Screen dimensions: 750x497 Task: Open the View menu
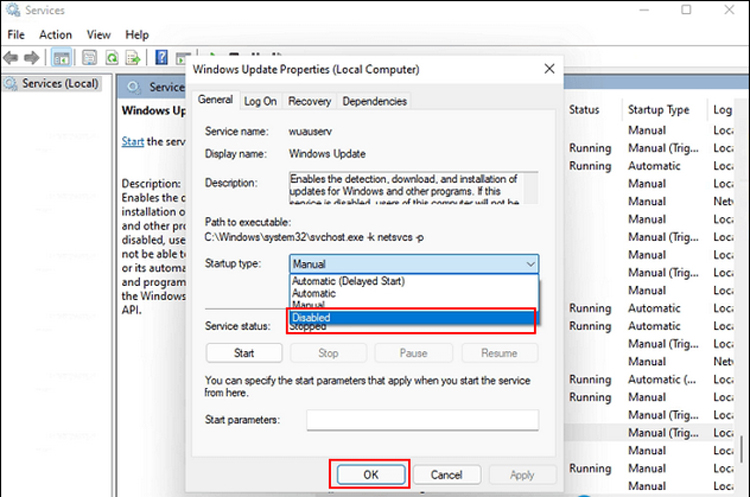99,35
